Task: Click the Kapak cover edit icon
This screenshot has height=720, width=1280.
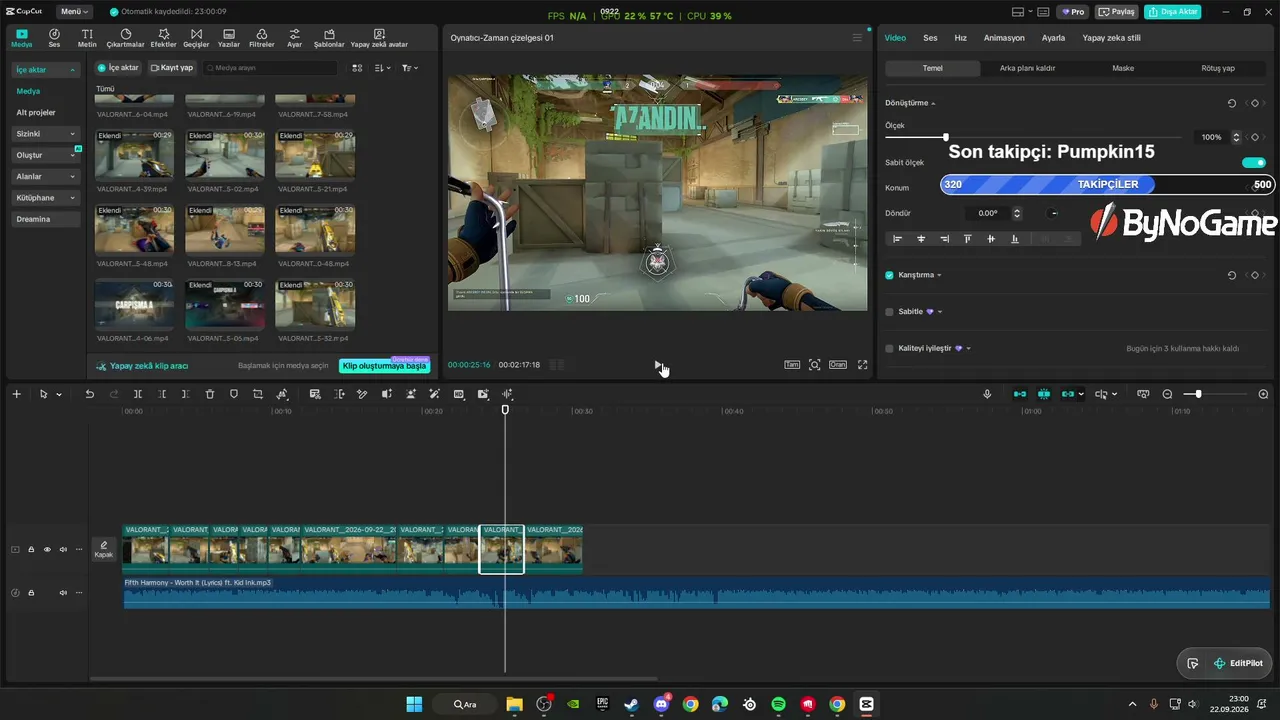Action: pos(104,549)
